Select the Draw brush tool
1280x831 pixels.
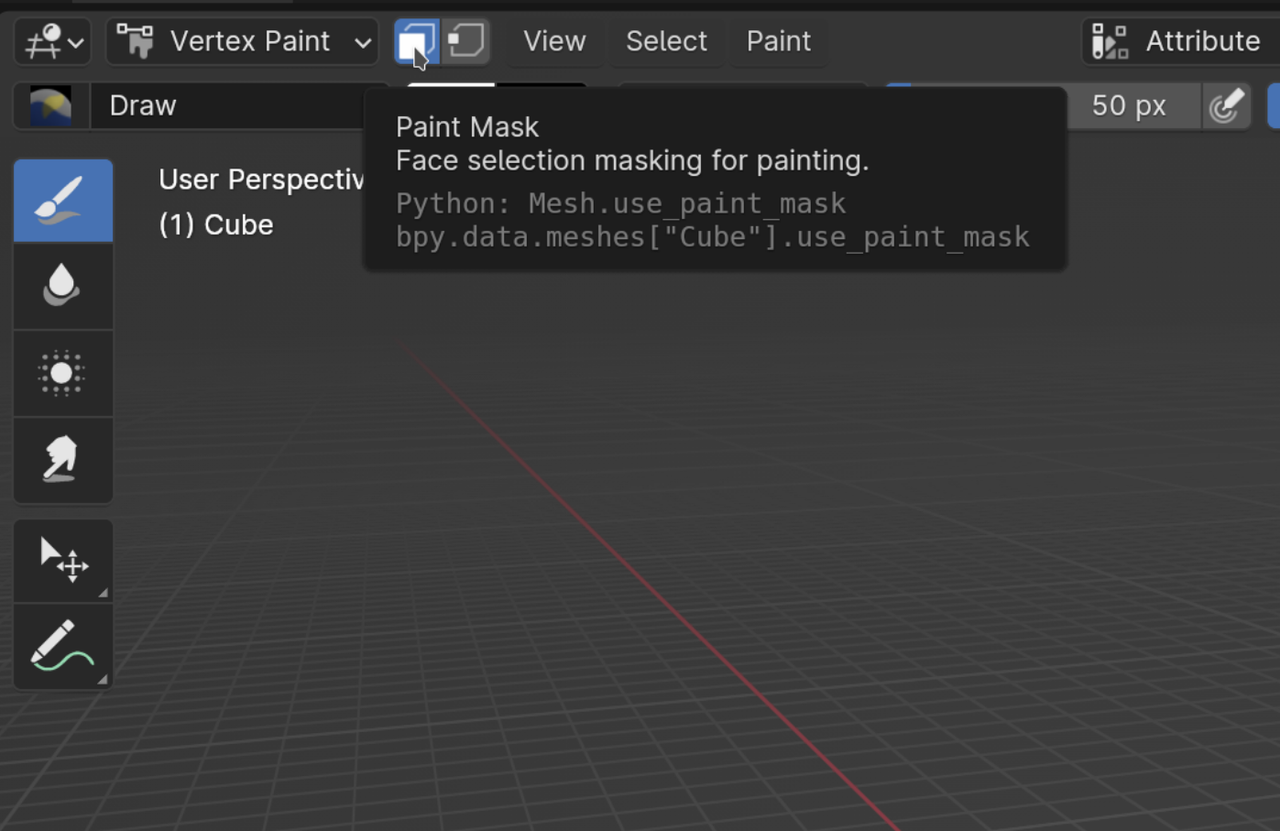(63, 200)
